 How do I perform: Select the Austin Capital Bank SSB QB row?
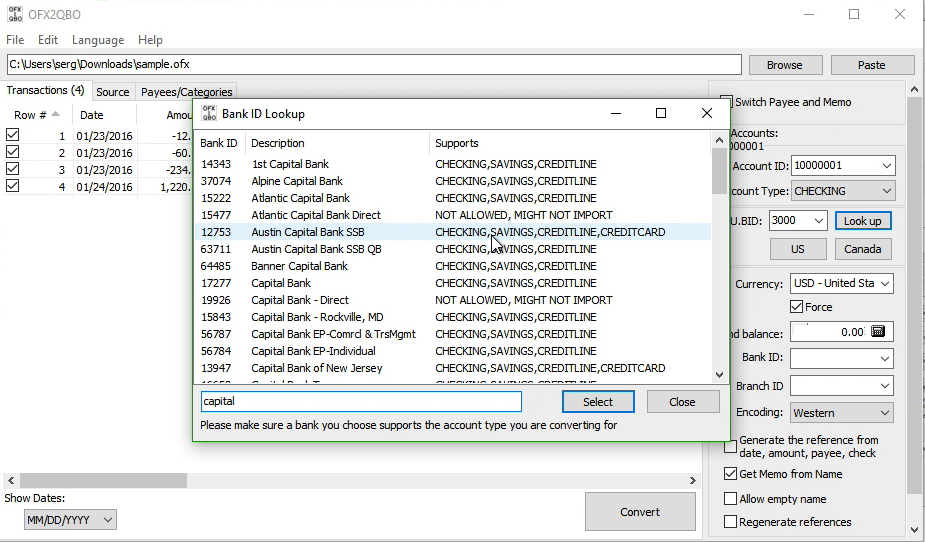(x=452, y=249)
